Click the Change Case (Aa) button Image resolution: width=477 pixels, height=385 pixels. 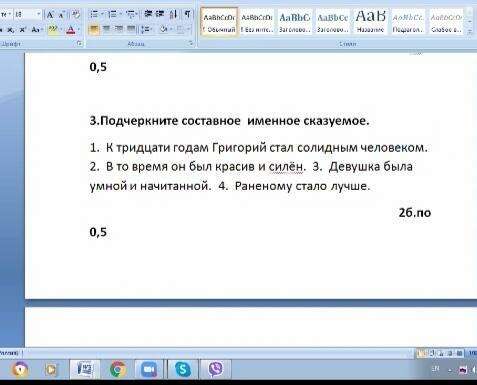(x=36, y=30)
